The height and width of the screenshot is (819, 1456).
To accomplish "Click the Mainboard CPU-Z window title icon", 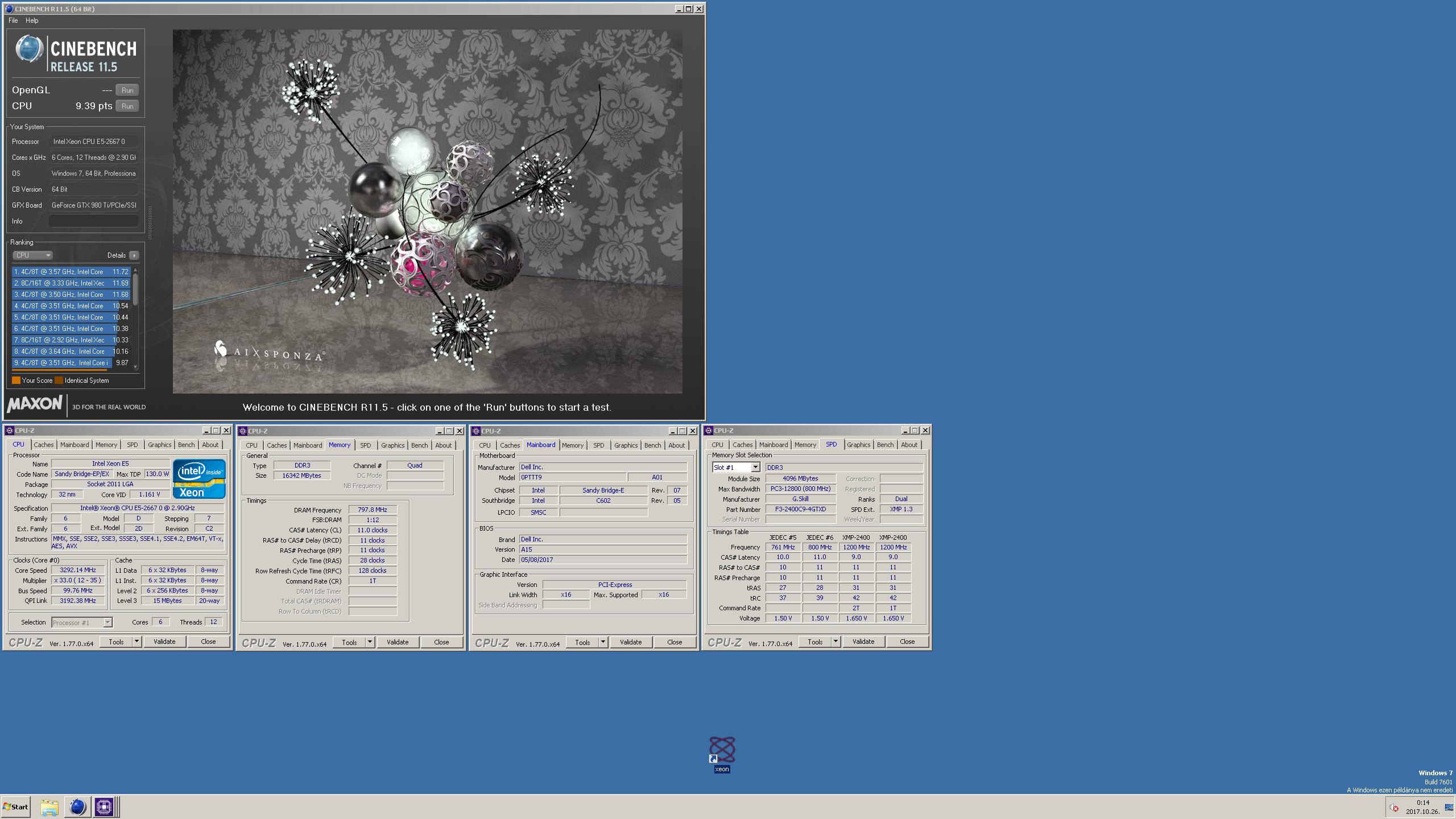I will [476, 431].
